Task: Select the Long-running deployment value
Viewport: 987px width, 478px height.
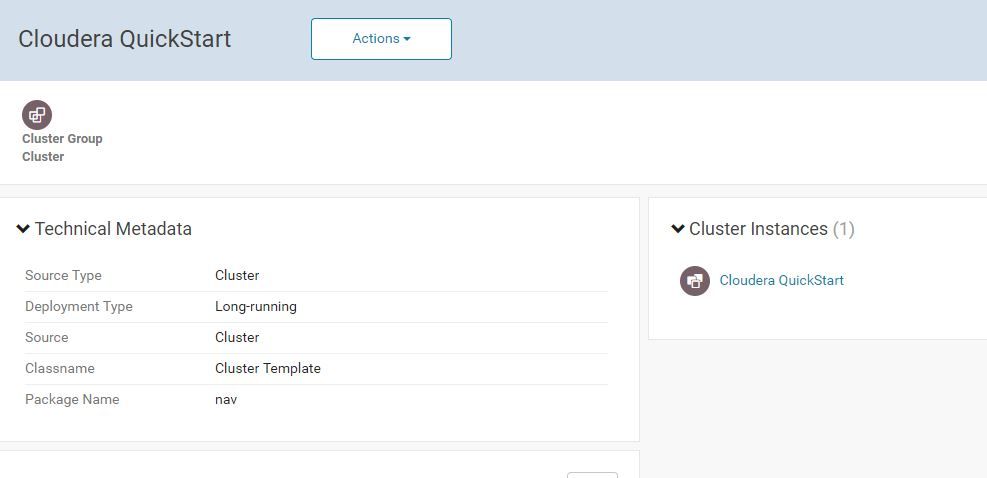Action: 256,307
